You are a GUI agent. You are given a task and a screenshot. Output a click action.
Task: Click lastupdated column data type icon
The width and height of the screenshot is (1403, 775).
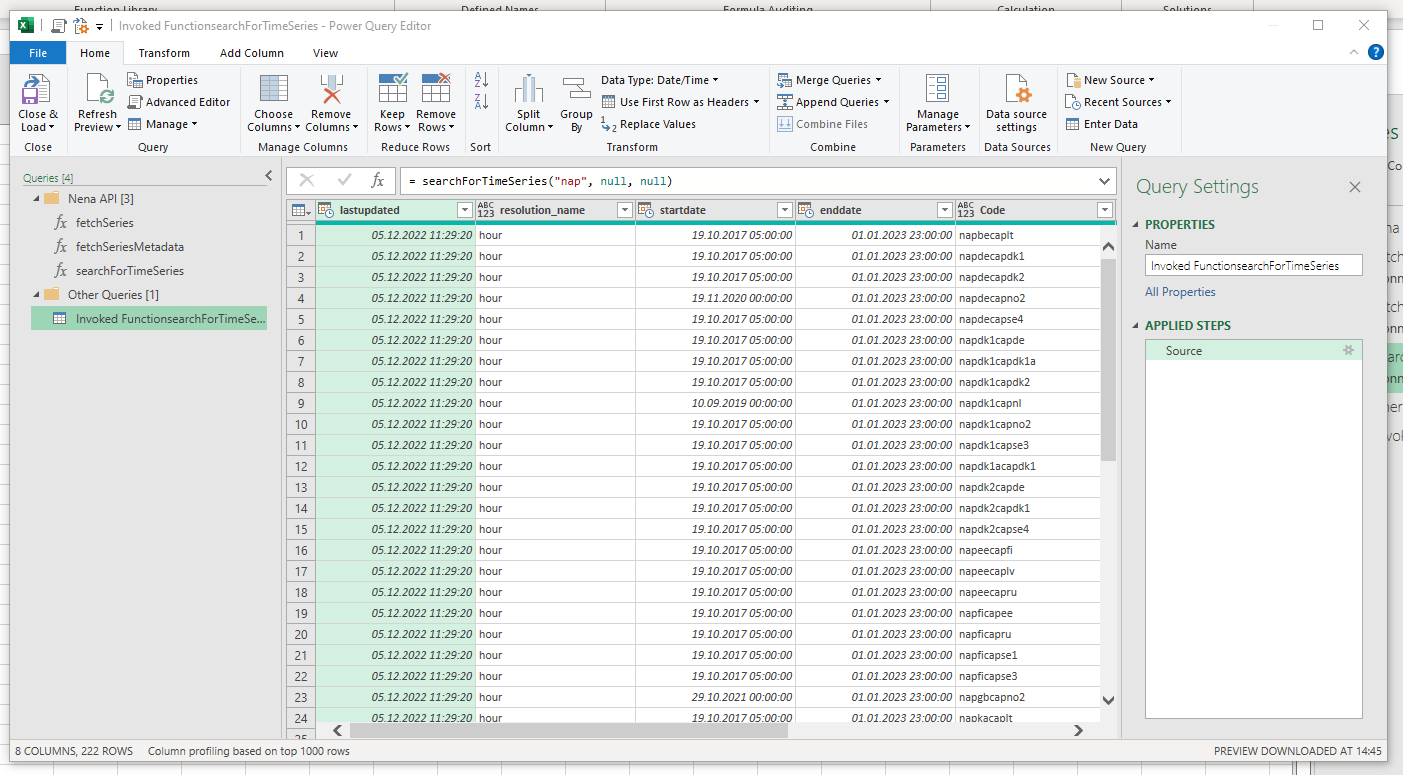[326, 210]
